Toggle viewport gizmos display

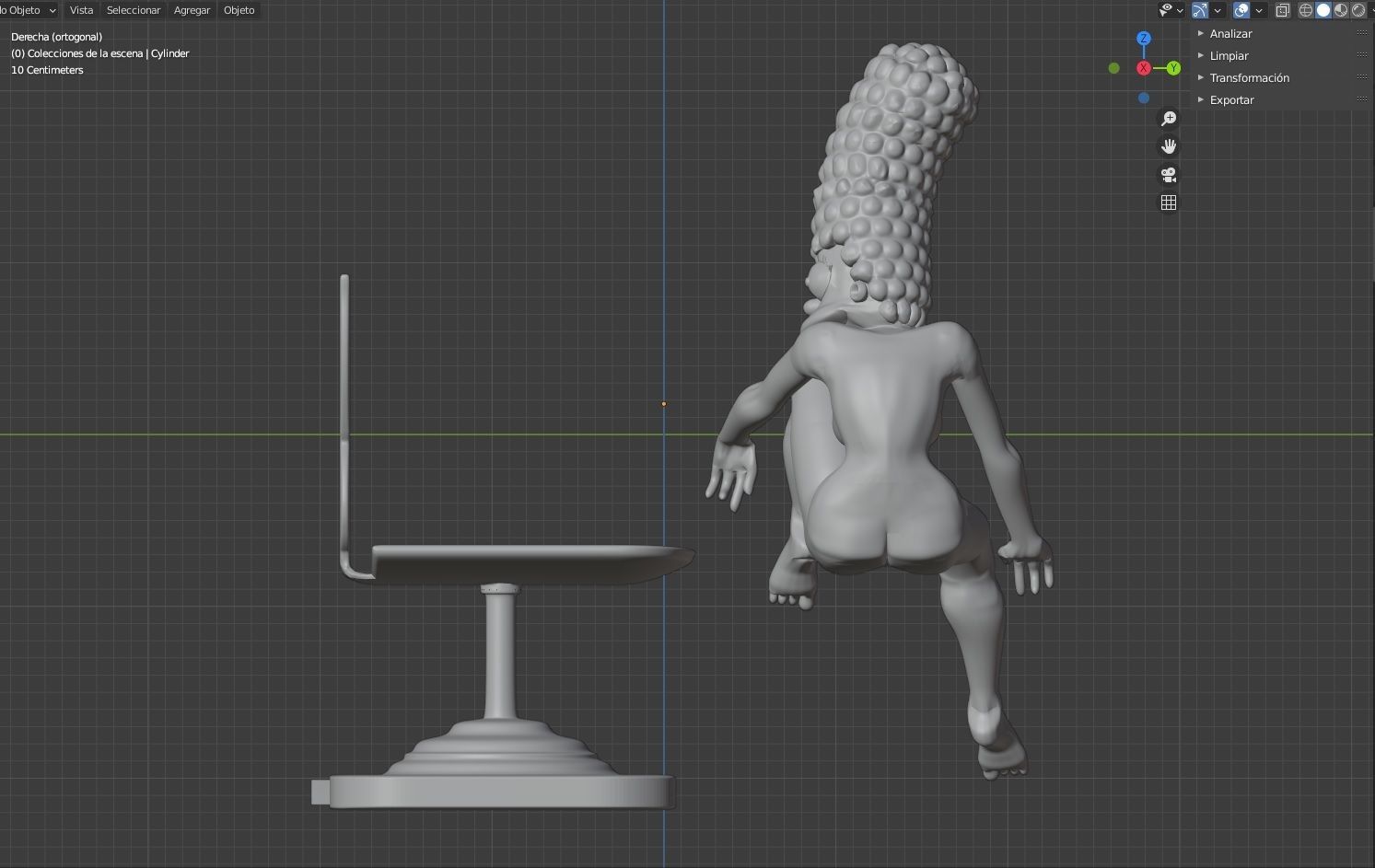(x=1200, y=10)
